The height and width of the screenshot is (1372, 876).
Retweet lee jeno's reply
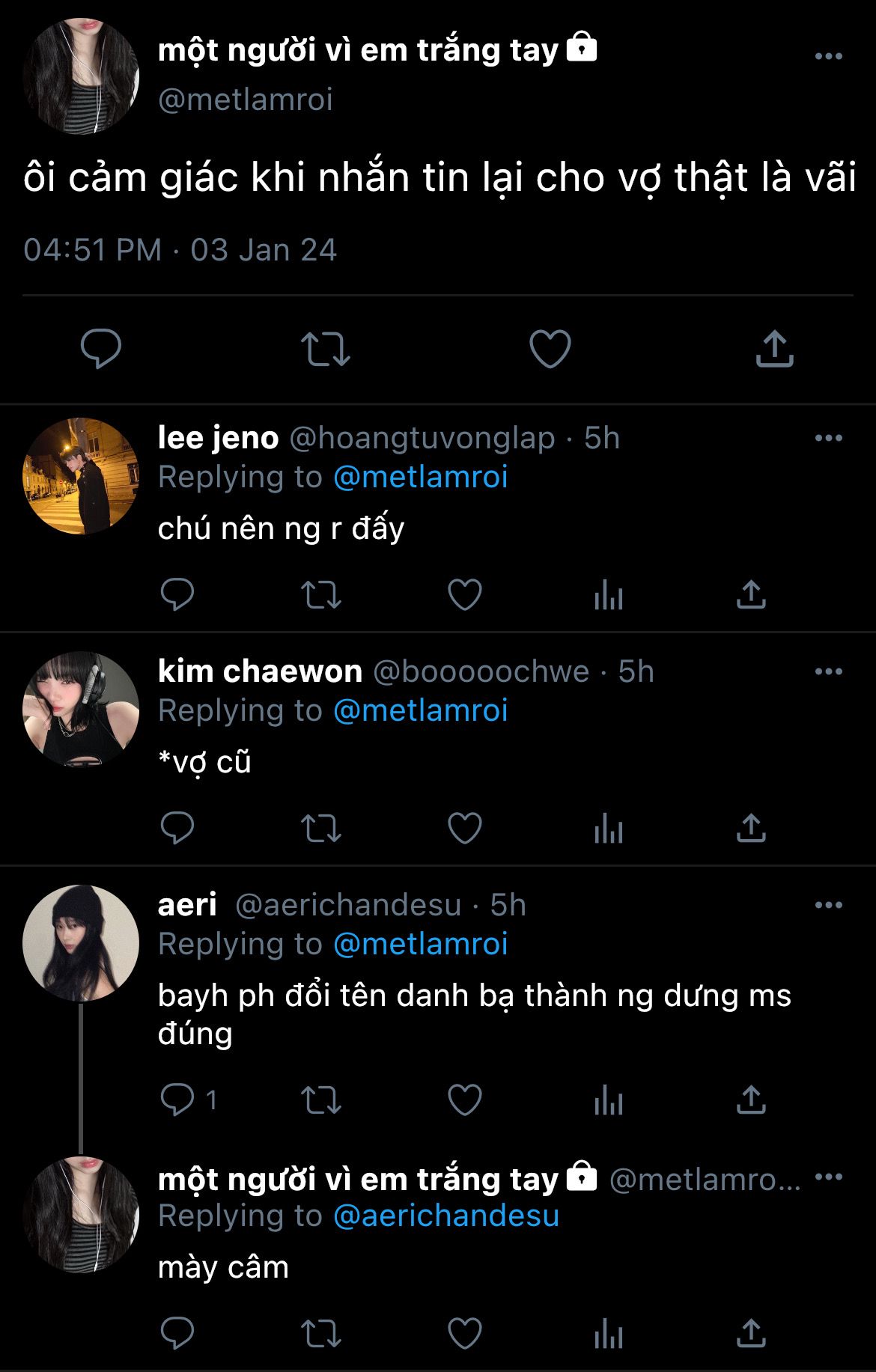point(321,596)
